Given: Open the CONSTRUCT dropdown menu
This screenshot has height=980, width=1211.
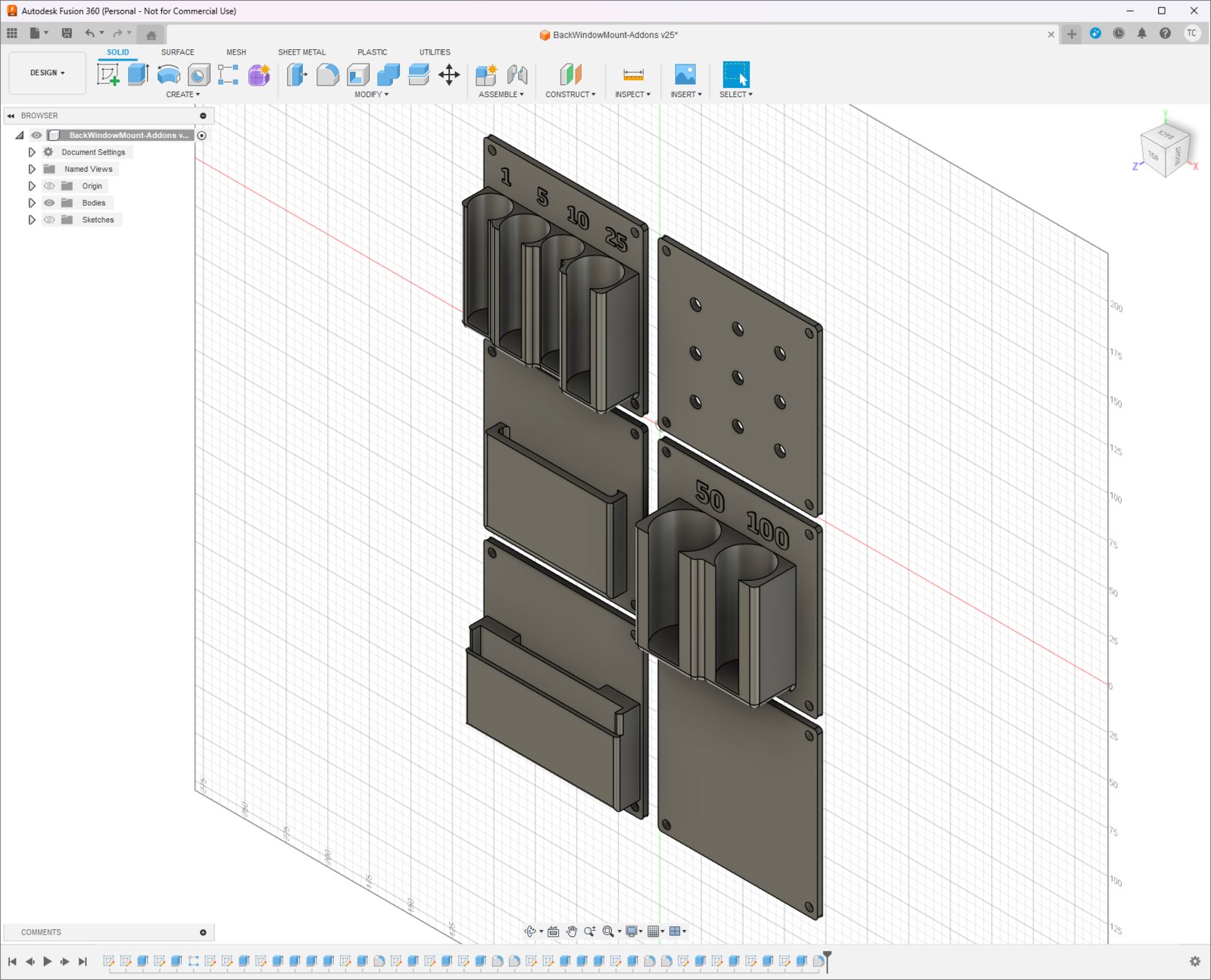Looking at the screenshot, I should (570, 95).
